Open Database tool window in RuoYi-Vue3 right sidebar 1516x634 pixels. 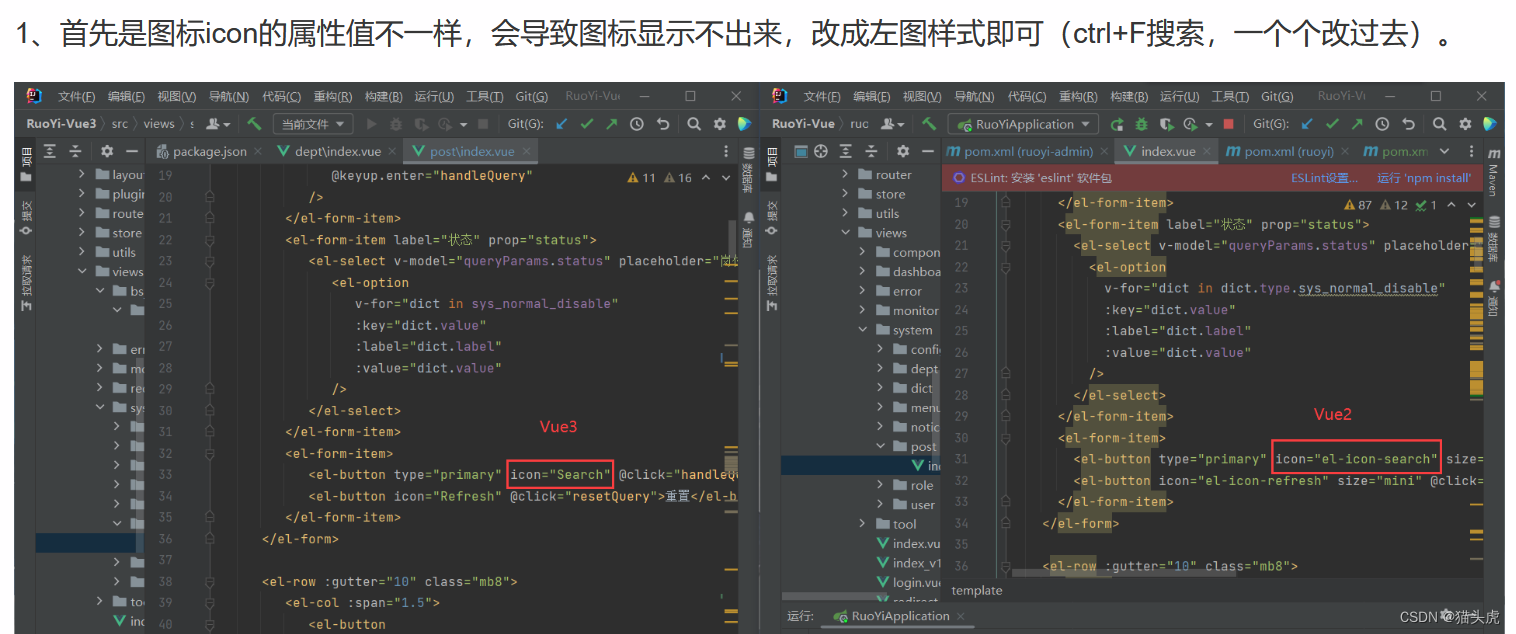pos(747,170)
